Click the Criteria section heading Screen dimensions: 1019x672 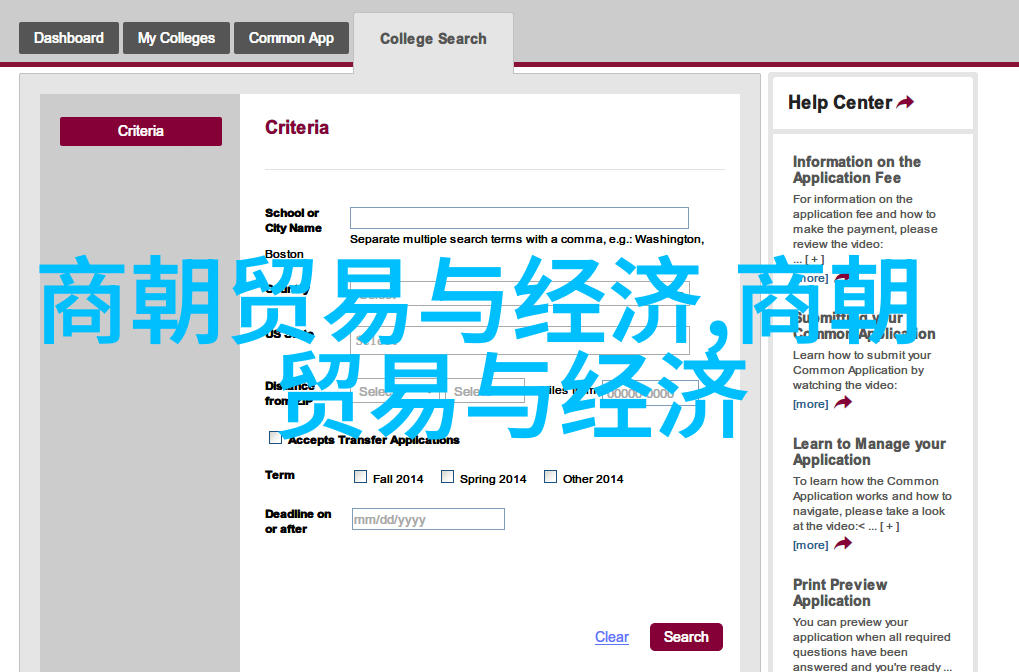pos(297,127)
